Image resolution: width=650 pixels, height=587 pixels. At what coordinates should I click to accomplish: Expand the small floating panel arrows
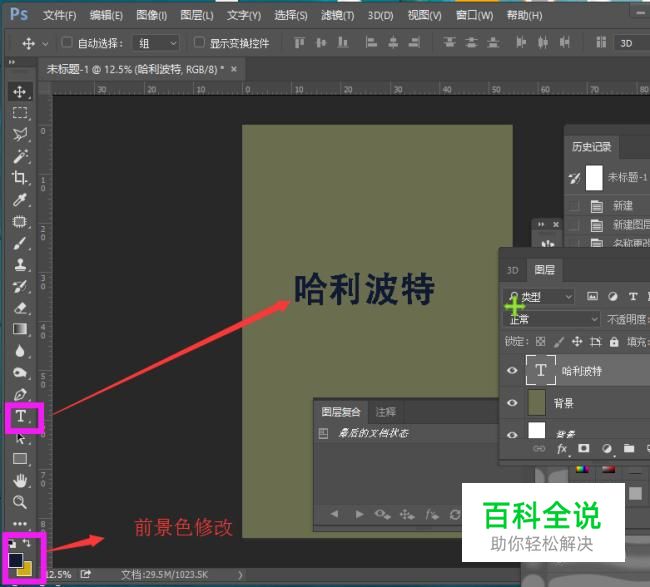(x=541, y=224)
